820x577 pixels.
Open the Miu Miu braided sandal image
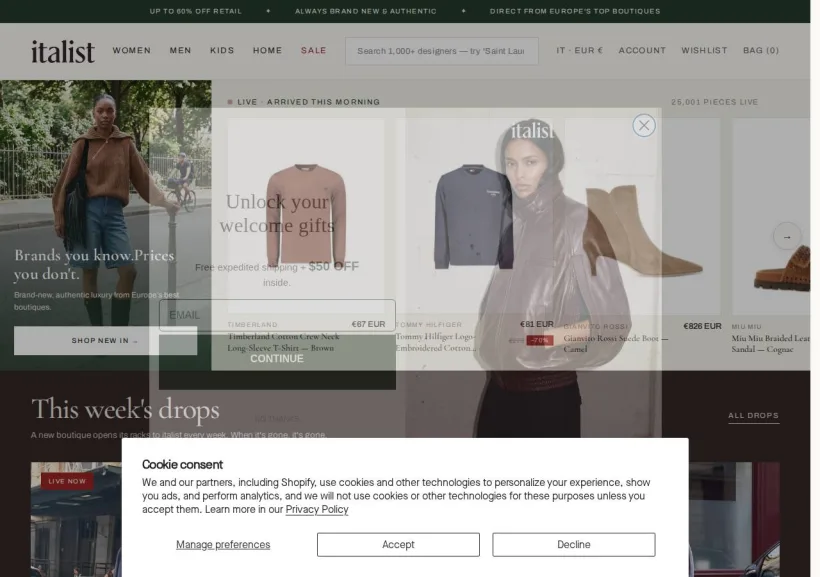point(771,216)
